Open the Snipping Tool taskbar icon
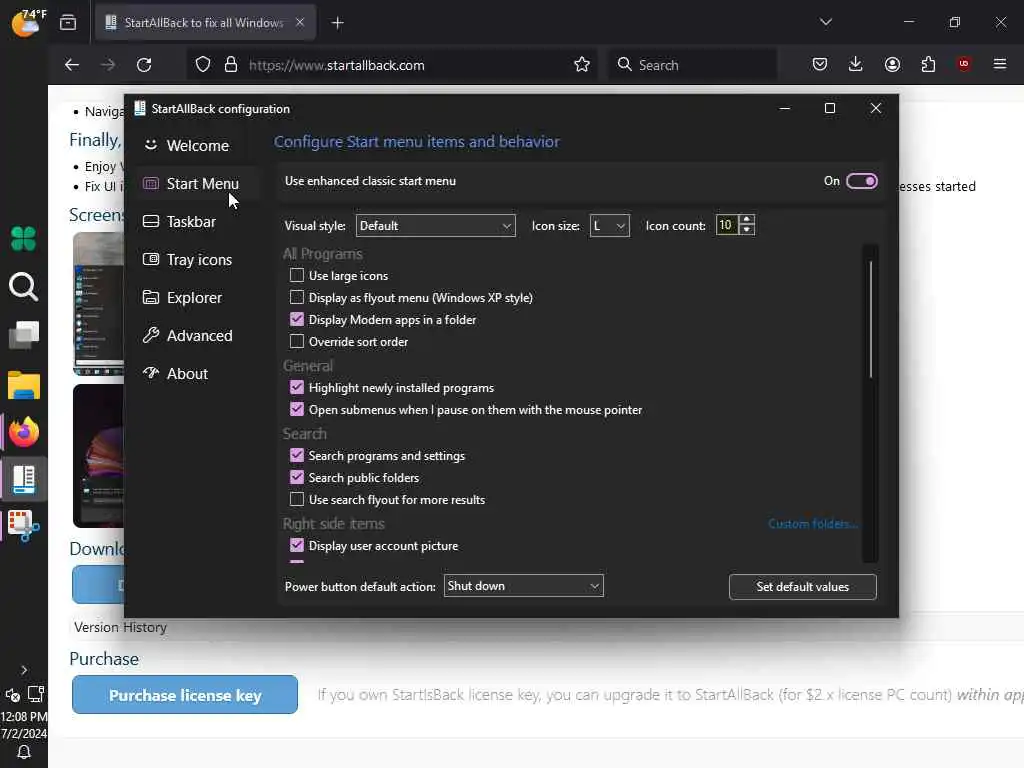The width and height of the screenshot is (1024, 768). pyautogui.click(x=24, y=526)
